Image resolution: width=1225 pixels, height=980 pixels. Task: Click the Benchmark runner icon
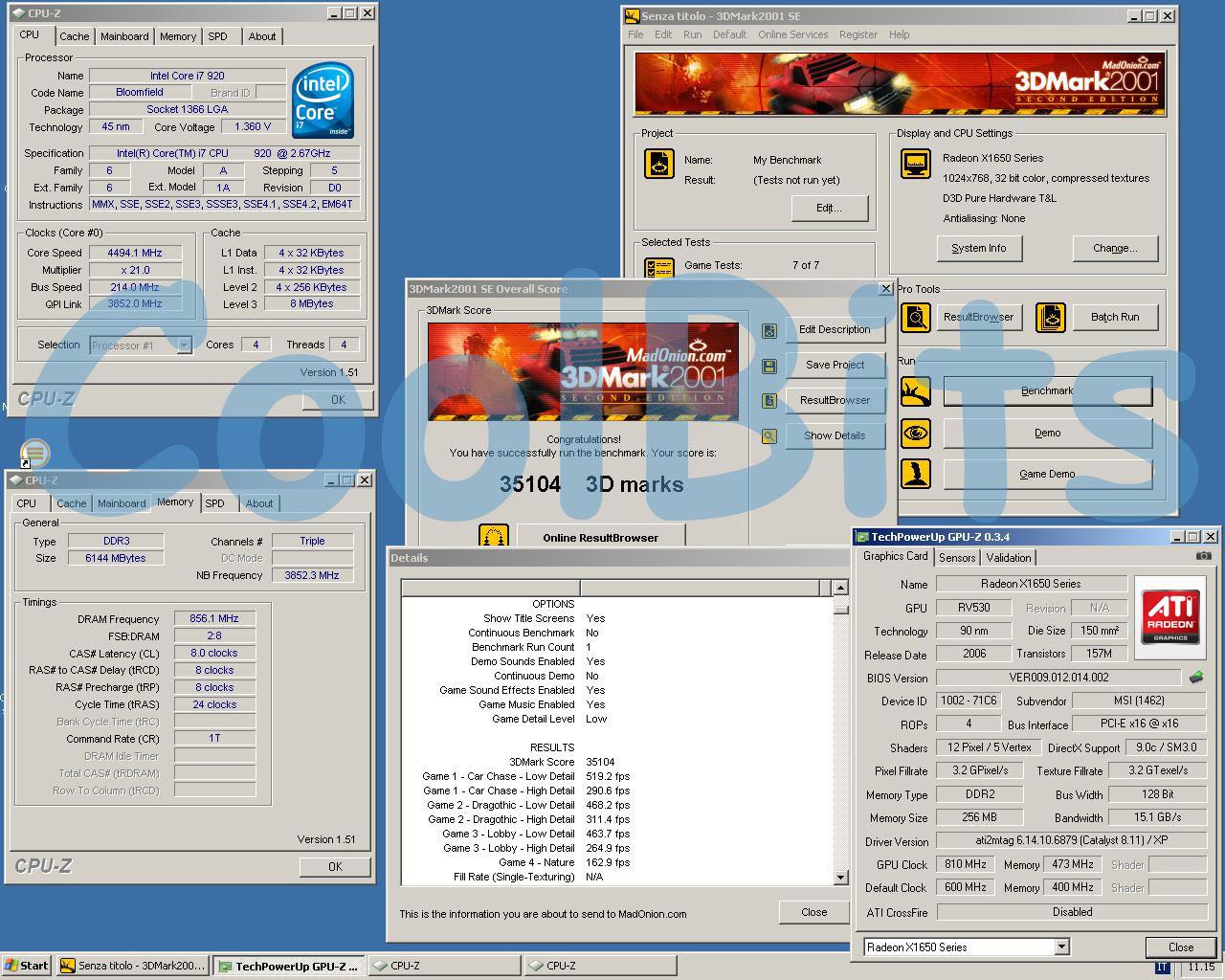916,390
